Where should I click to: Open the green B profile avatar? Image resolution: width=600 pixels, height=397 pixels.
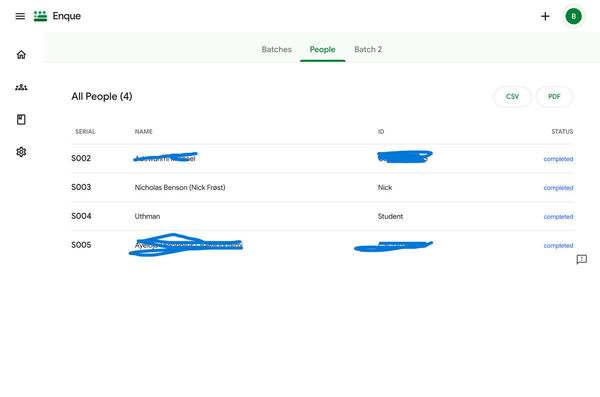click(x=573, y=16)
